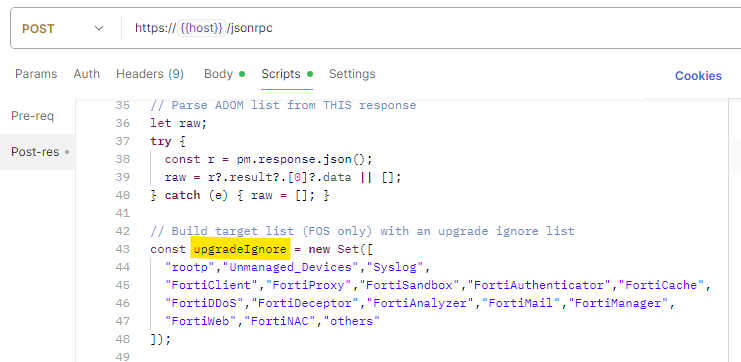This screenshot has width=741, height=362.
Task: Click the "FortiClient" string
Action: pos(211,285)
